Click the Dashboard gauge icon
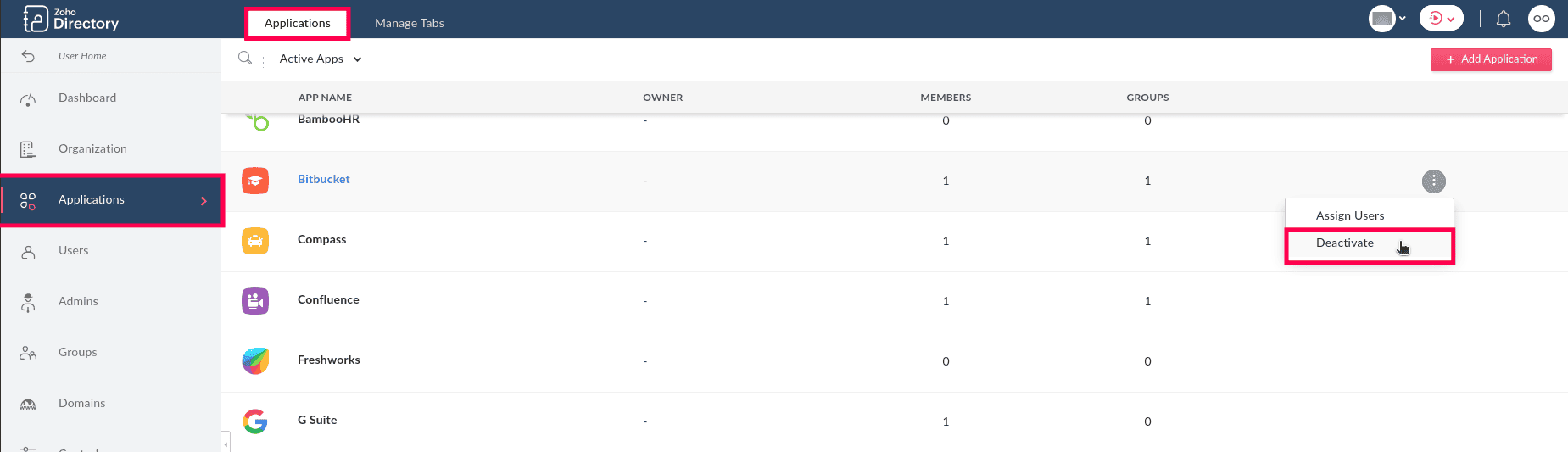The image size is (1568, 452). [x=28, y=99]
